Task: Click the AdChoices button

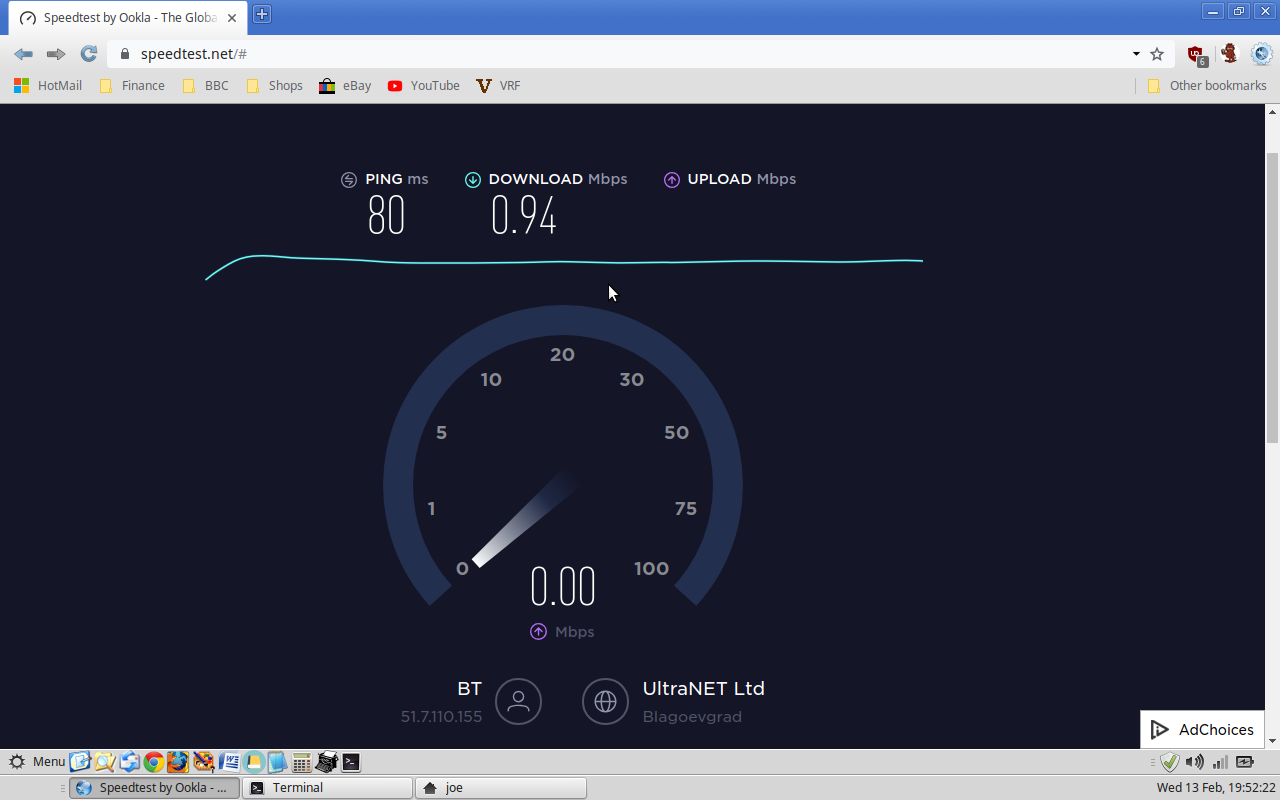Action: click(1202, 729)
